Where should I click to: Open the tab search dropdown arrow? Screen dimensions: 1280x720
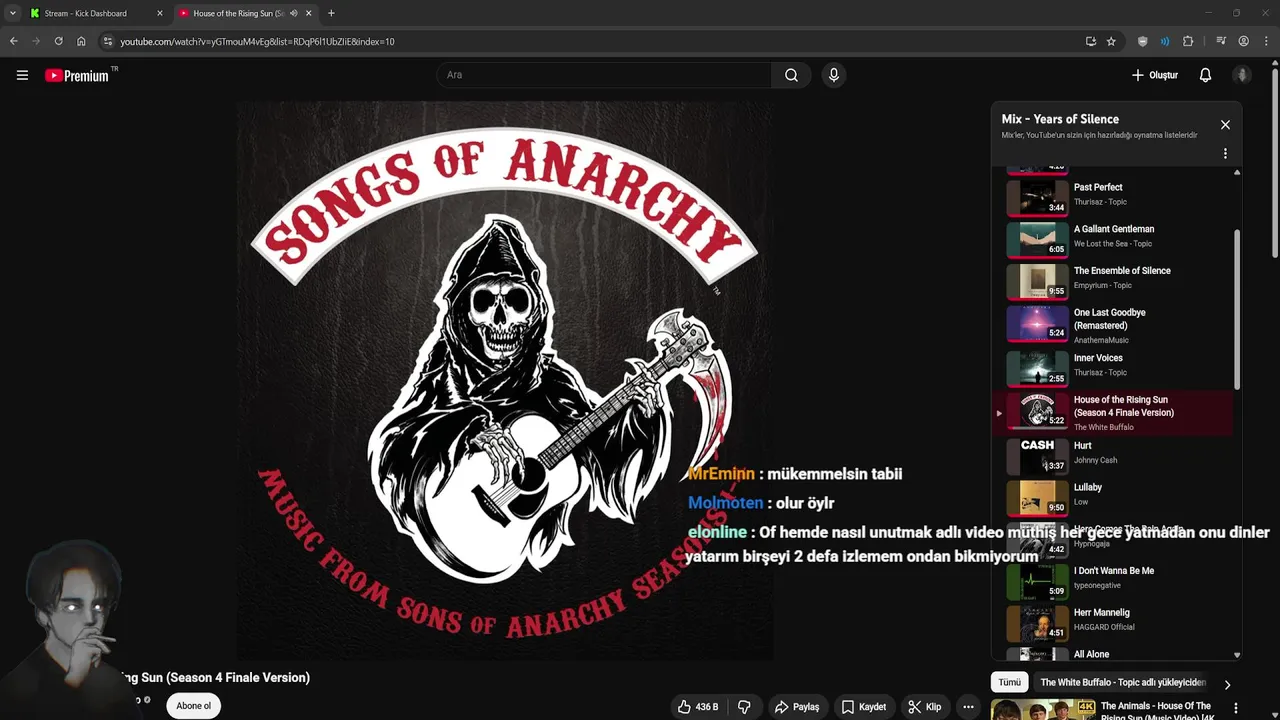pyautogui.click(x=12, y=13)
